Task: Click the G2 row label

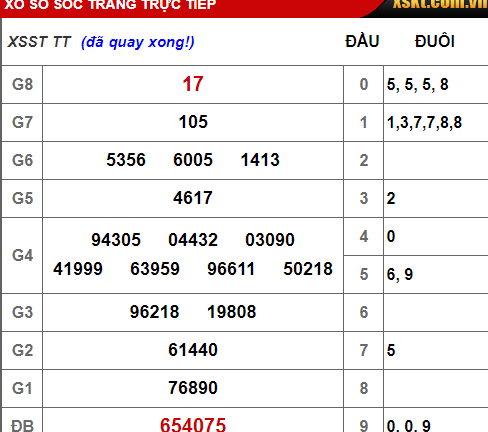Action: [22, 350]
